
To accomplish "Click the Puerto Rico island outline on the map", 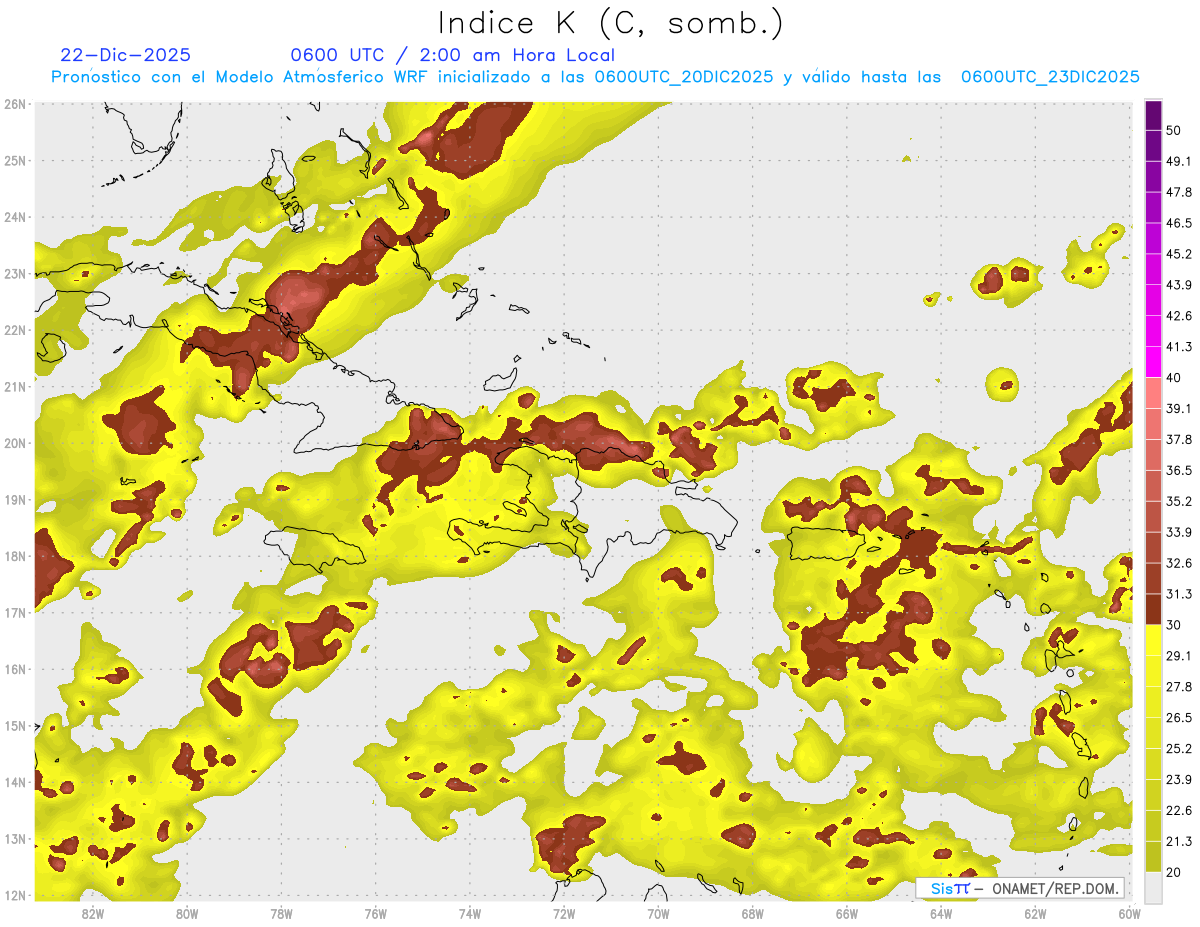I will click(829, 544).
